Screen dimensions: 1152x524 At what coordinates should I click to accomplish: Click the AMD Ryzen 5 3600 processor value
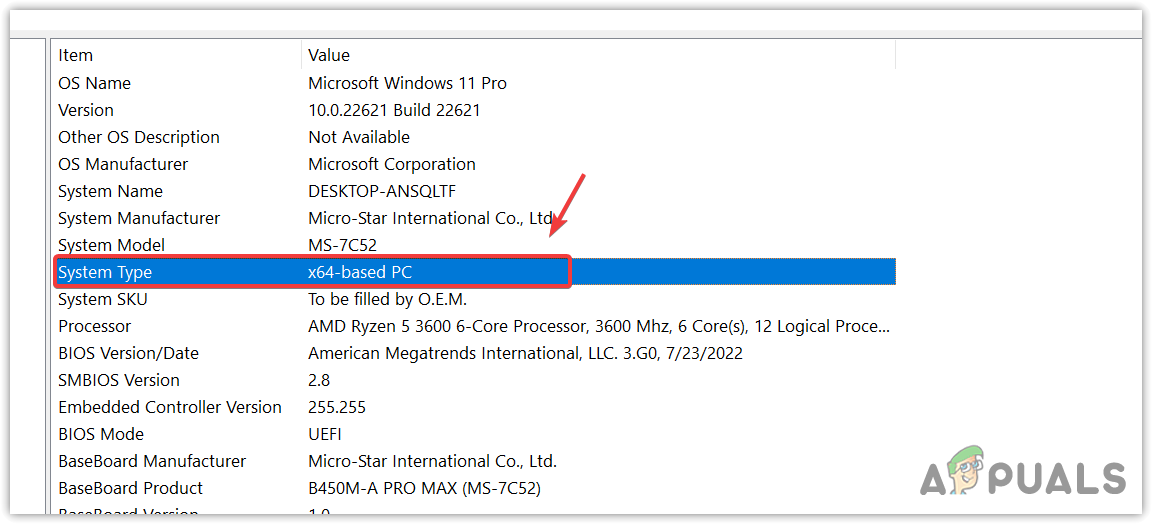[x=598, y=326]
